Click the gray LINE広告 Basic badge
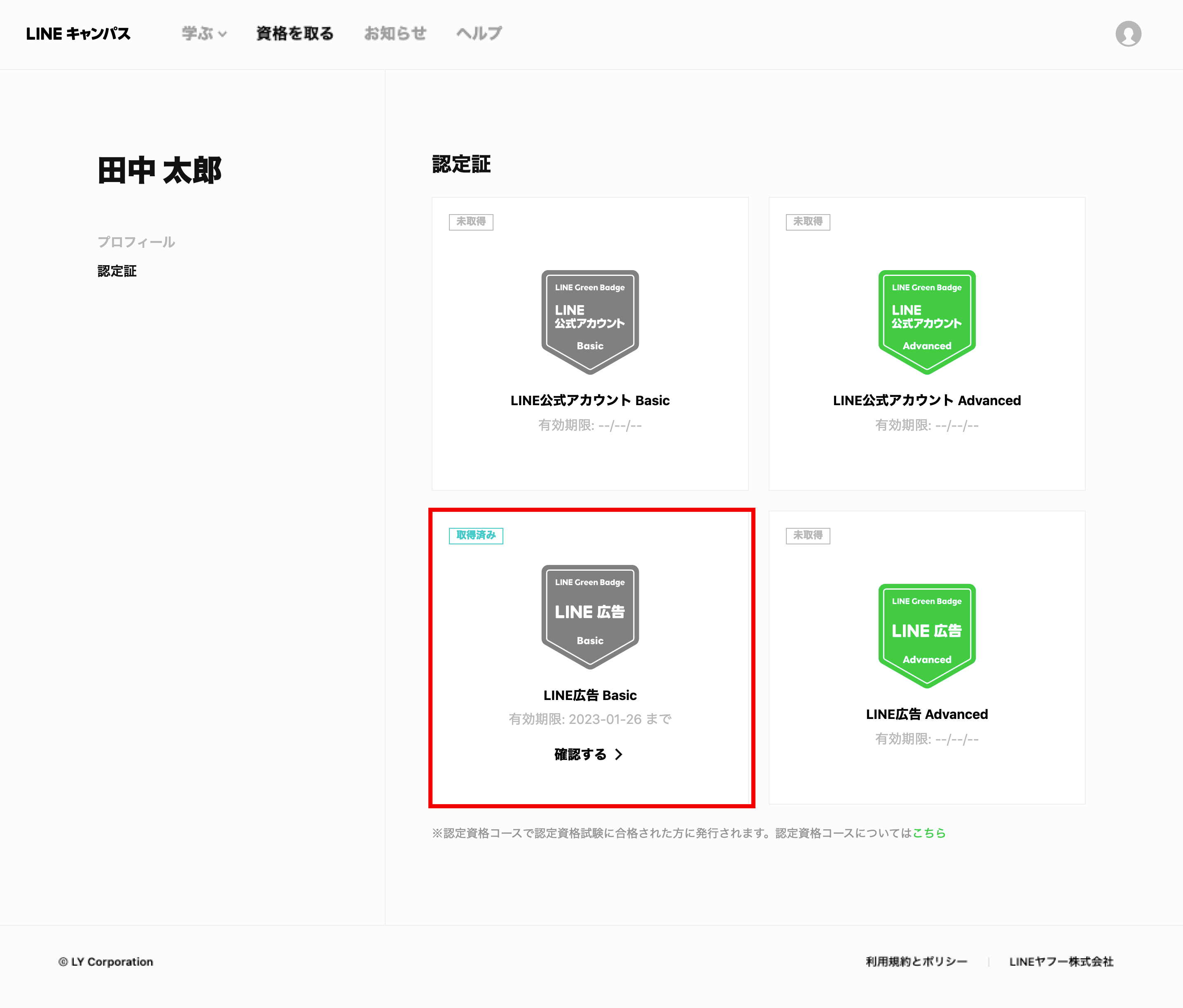The image size is (1183, 1008). (x=590, y=616)
